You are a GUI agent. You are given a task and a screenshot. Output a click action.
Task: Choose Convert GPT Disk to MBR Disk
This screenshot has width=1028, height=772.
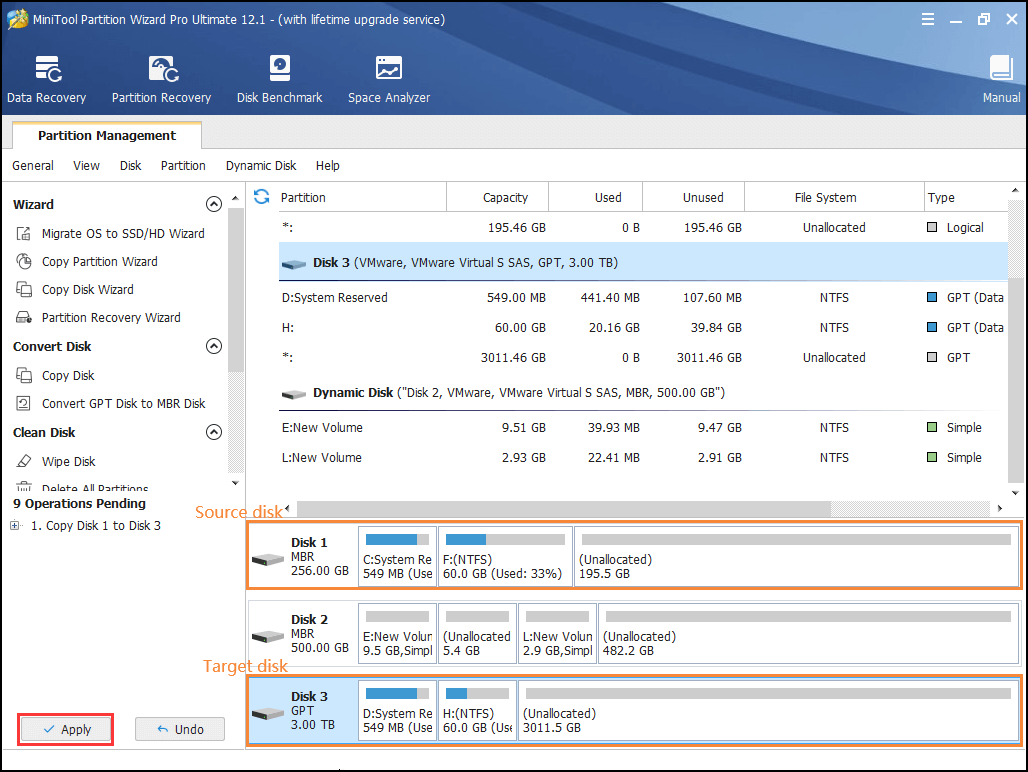[124, 404]
